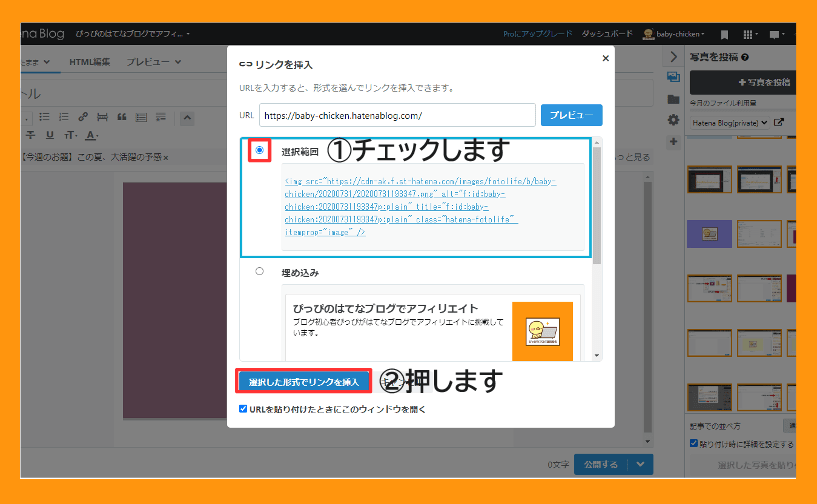Click the plus add-feature sidebar icon
Screen dimensions: 817x504
coord(674,141)
